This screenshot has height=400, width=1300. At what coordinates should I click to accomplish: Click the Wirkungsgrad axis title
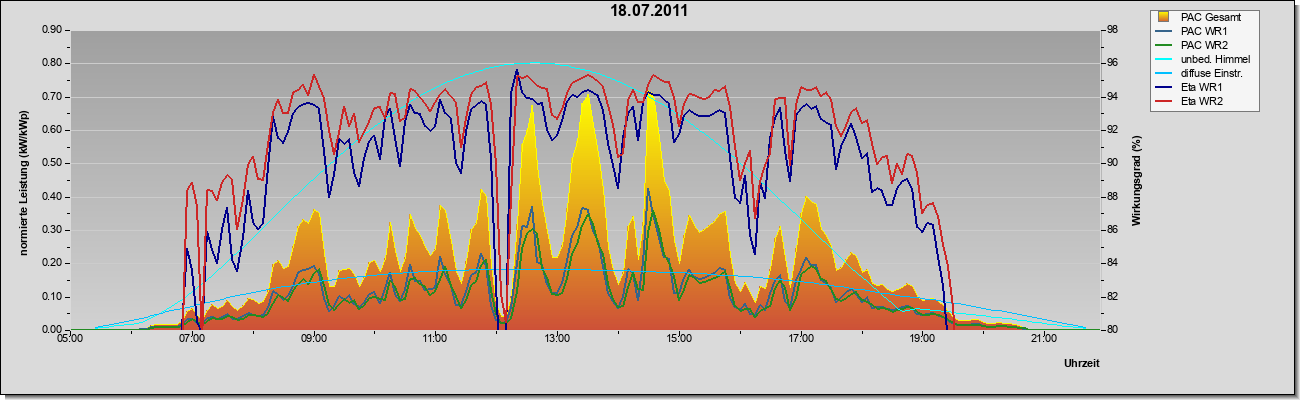coord(1137,180)
